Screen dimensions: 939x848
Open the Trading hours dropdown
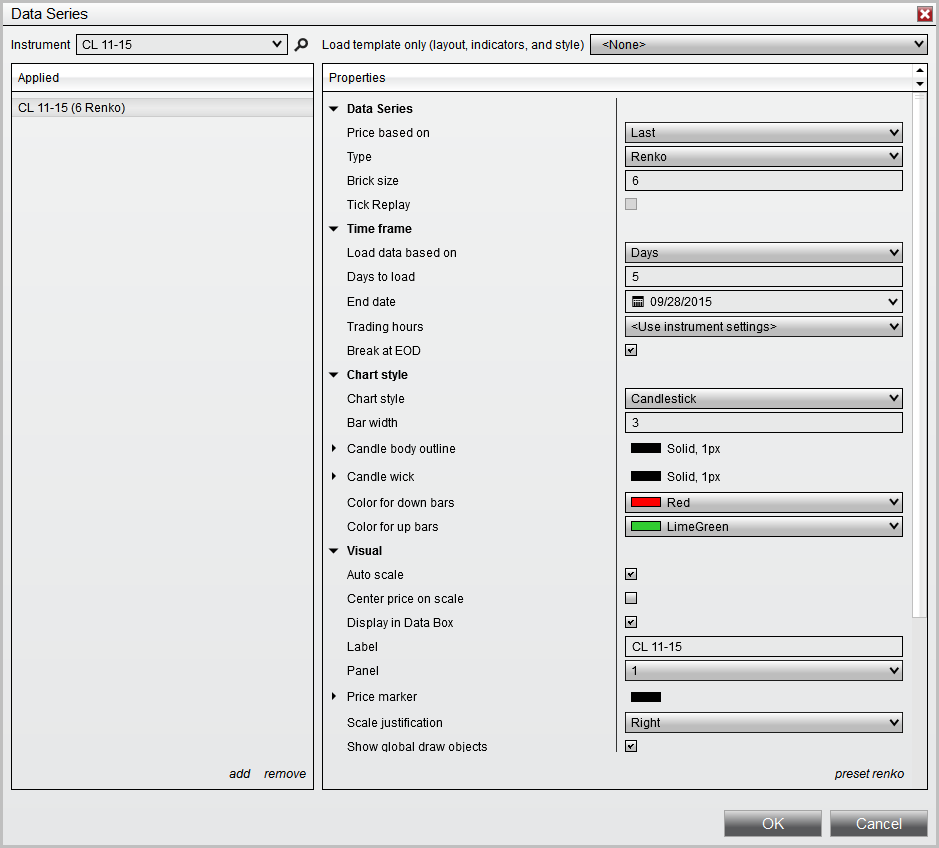(x=764, y=326)
